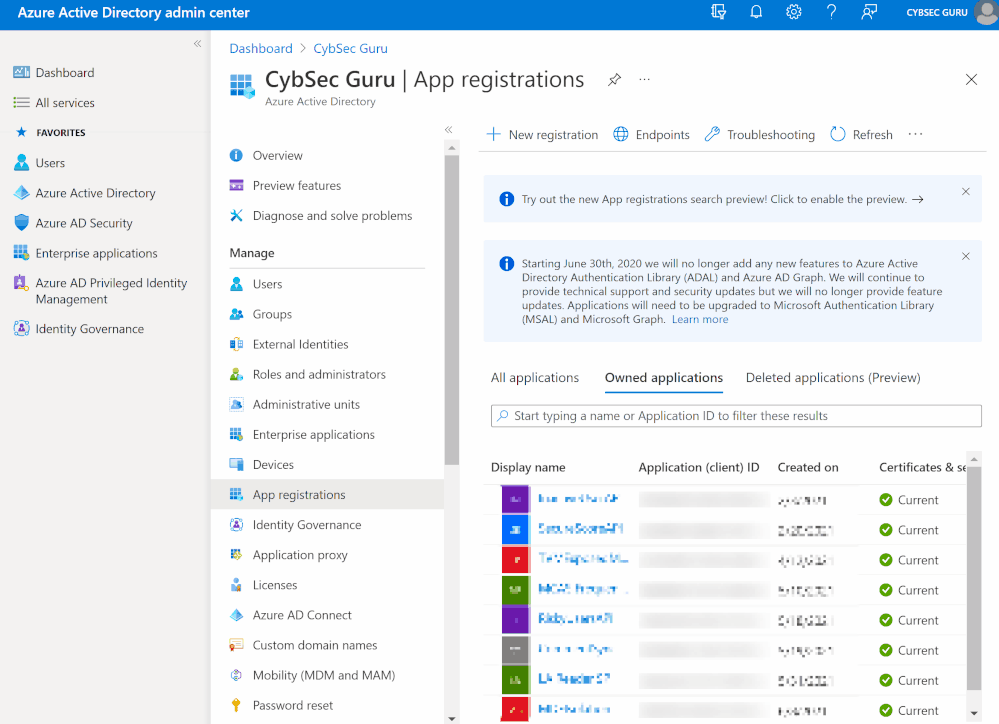Open the notifications bell in header
The width and height of the screenshot is (999, 724).
(756, 12)
